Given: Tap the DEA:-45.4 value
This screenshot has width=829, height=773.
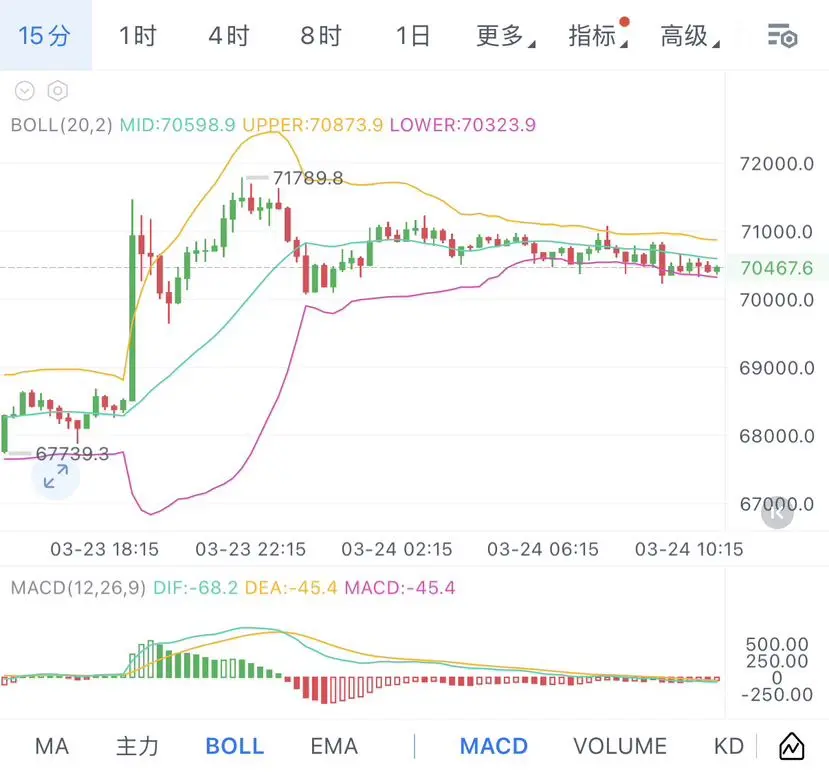Looking at the screenshot, I should (291, 587).
